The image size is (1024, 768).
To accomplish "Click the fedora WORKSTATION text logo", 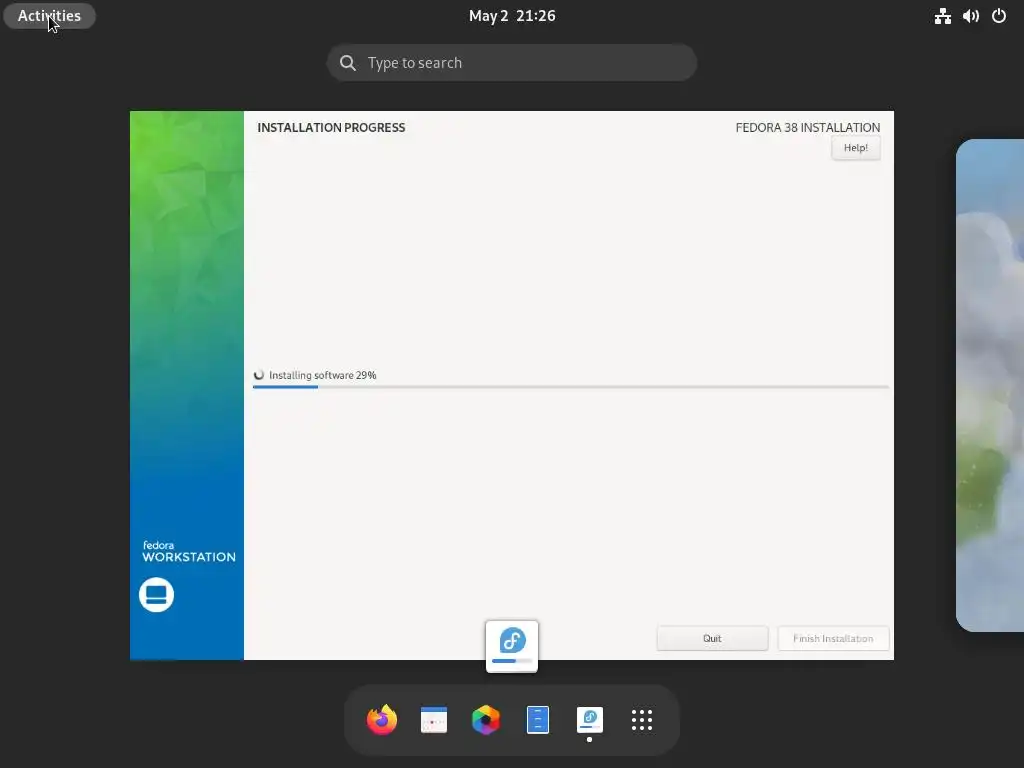I will pyautogui.click(x=189, y=552).
